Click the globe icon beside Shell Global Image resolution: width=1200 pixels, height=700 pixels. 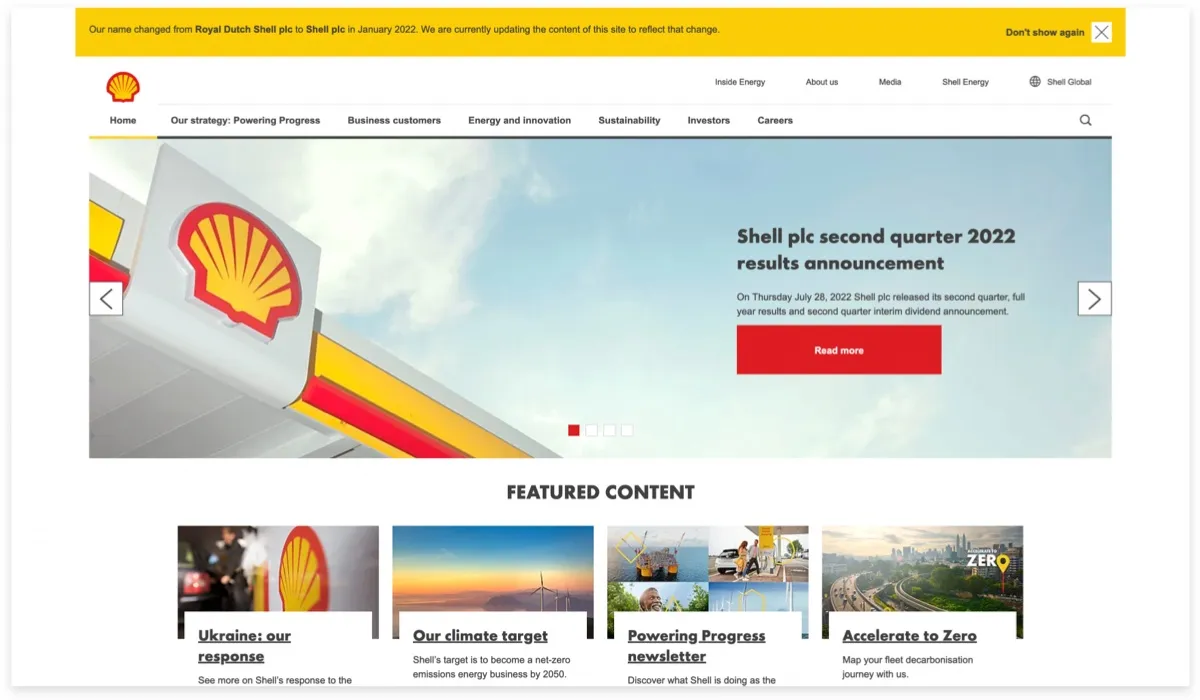1035,82
